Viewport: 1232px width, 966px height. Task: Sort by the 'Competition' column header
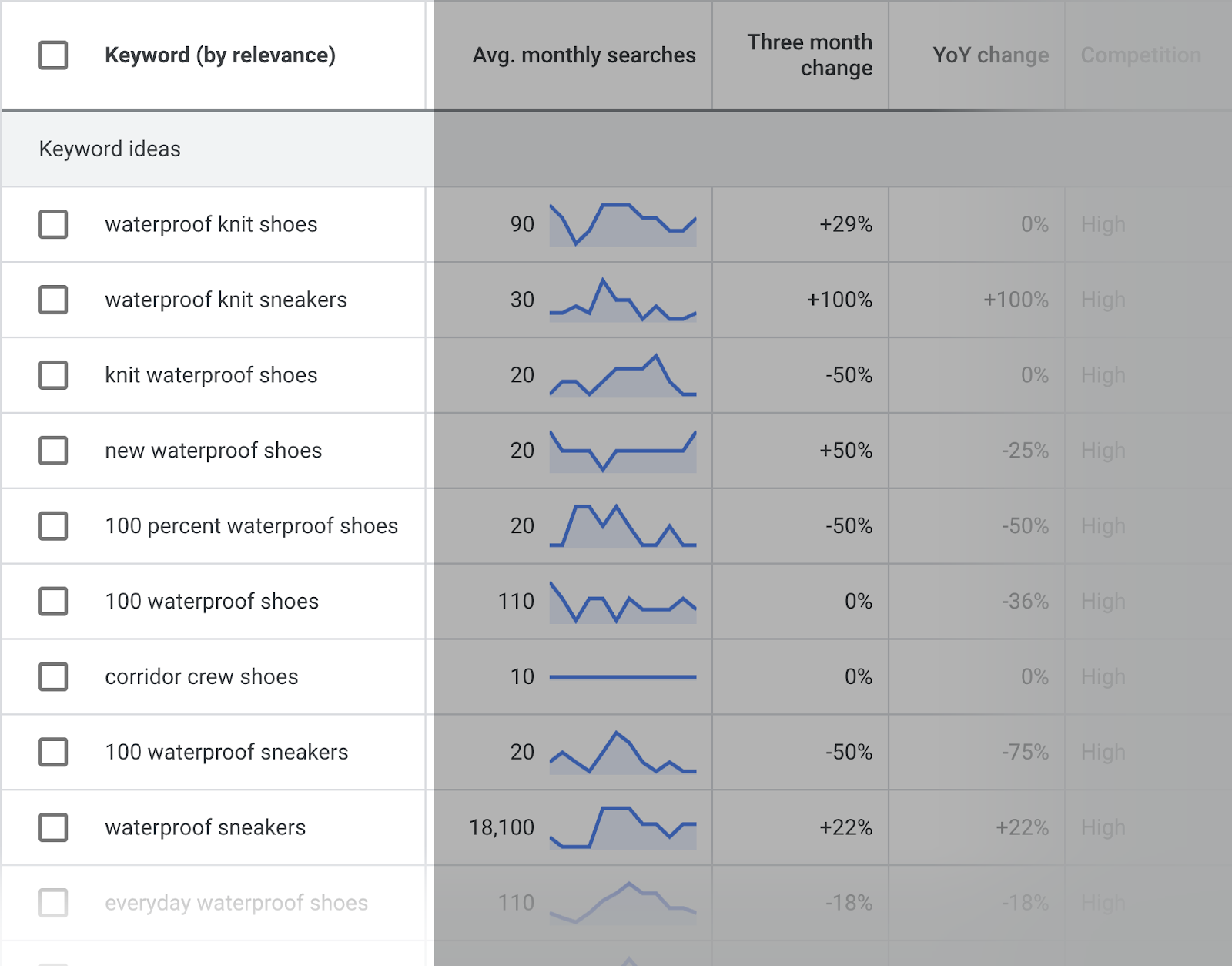pyautogui.click(x=1140, y=55)
